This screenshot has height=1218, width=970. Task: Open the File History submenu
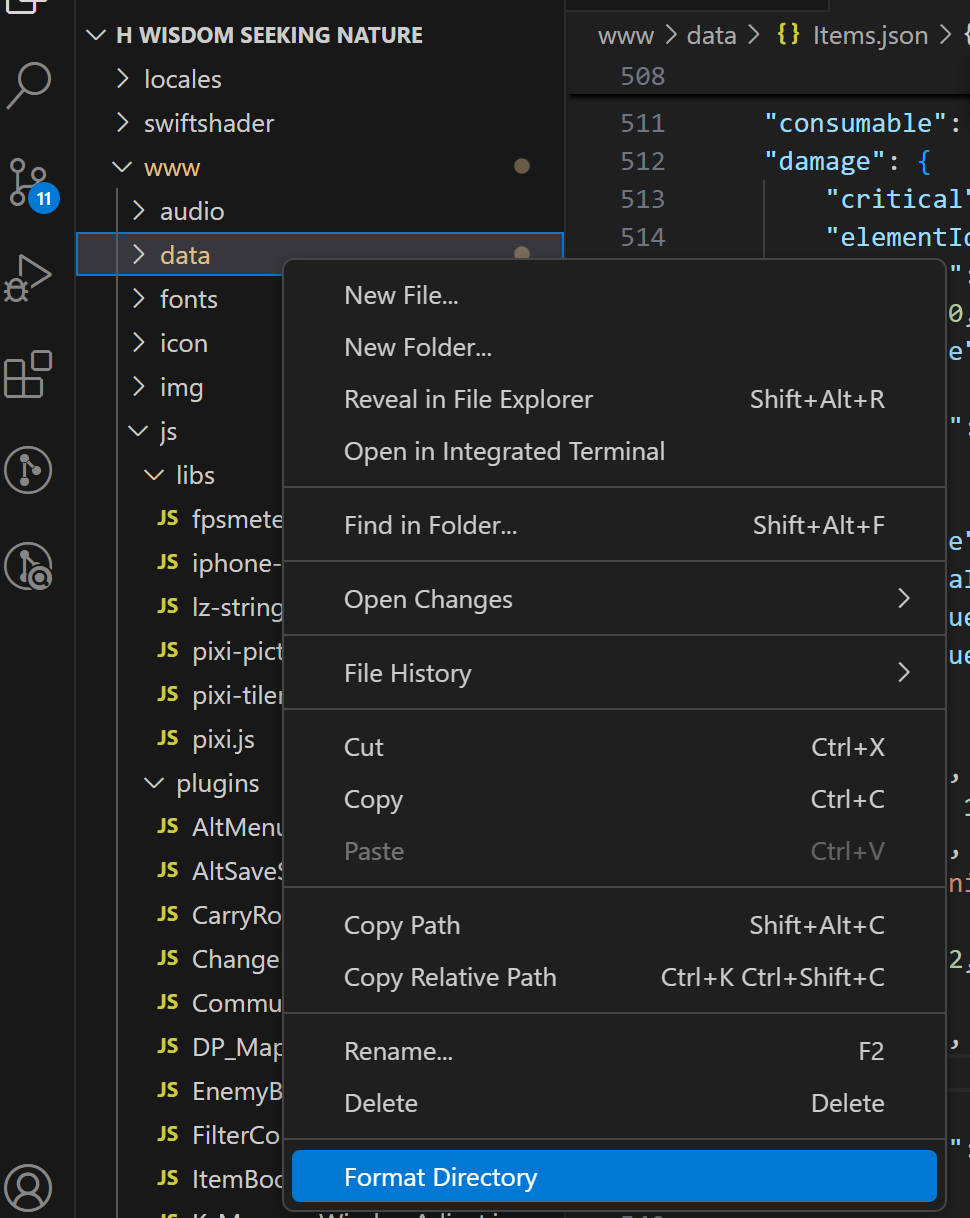pyautogui.click(x=614, y=673)
